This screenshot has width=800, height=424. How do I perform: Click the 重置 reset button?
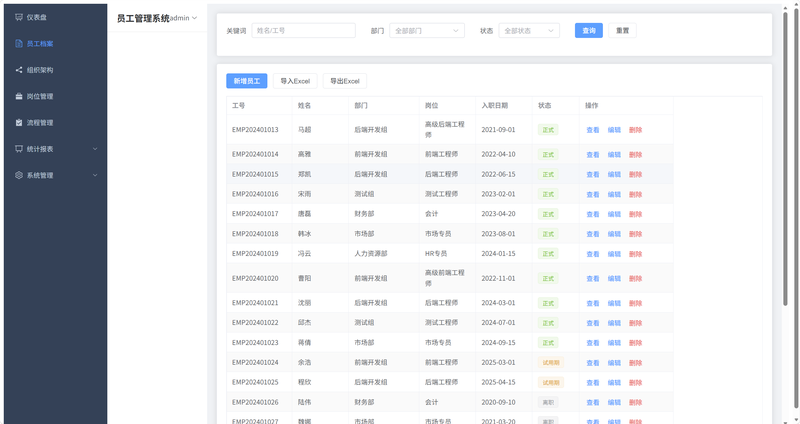tap(622, 31)
